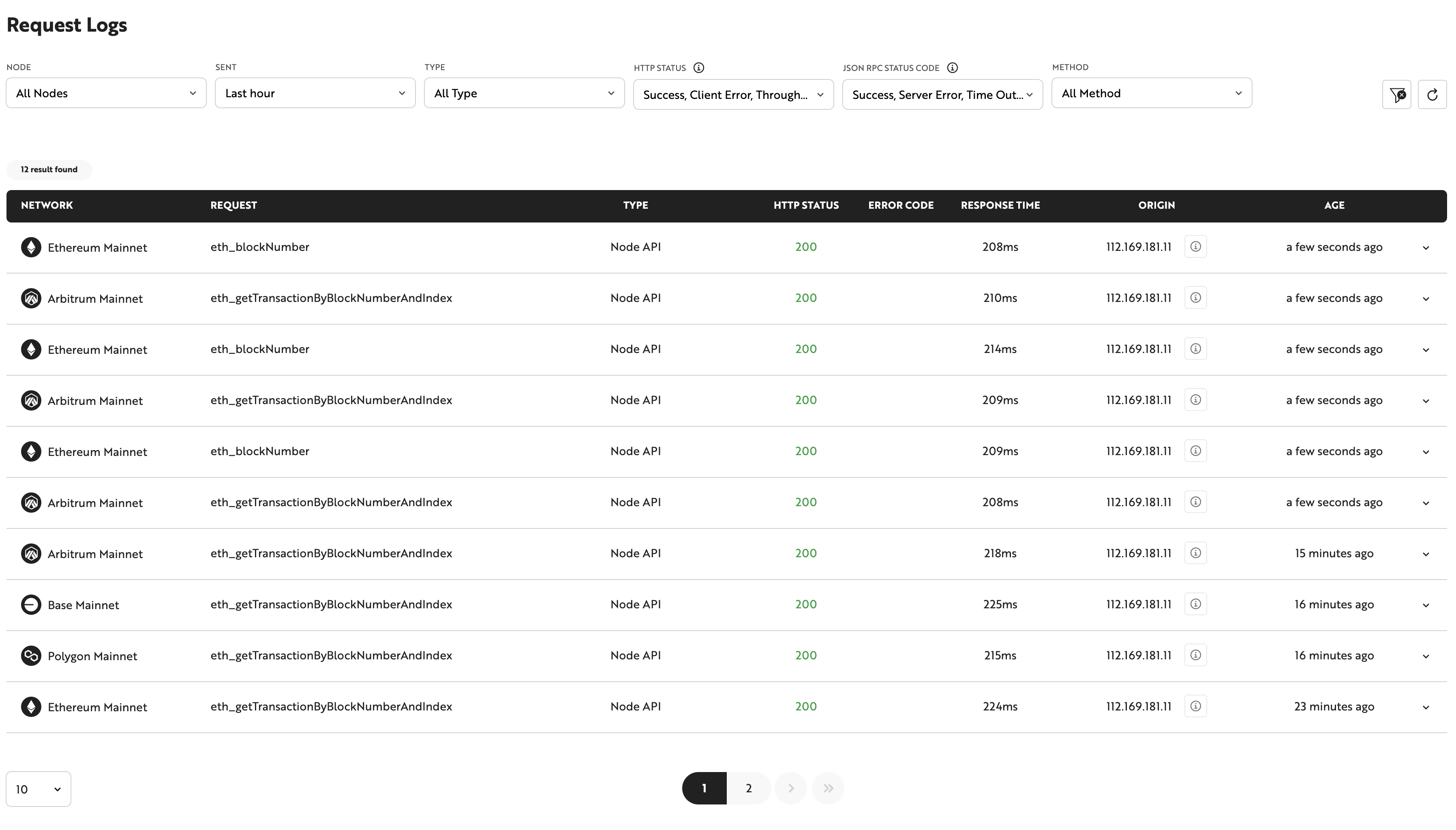Expand the Base Mainnet log row details
Viewport: 1456px width, 830px height.
point(1426,605)
